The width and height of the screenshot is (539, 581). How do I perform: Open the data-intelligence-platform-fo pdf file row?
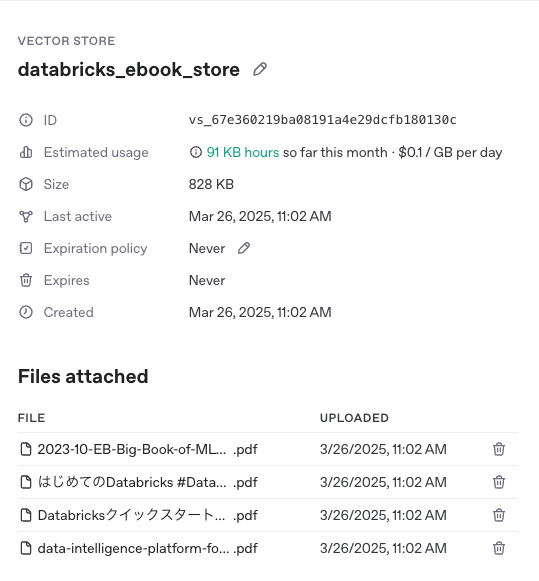click(x=268, y=548)
